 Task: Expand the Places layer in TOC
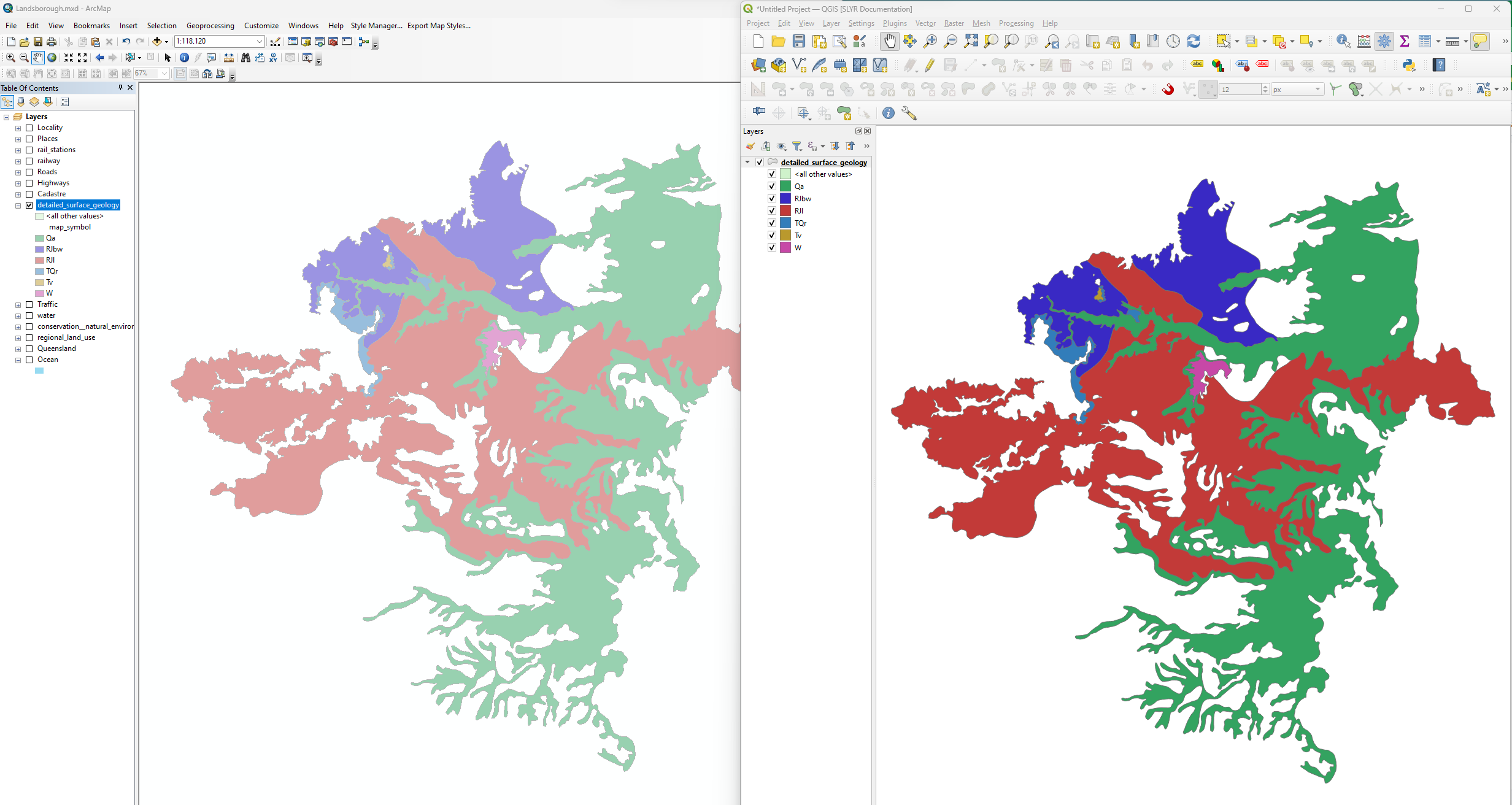click(18, 139)
